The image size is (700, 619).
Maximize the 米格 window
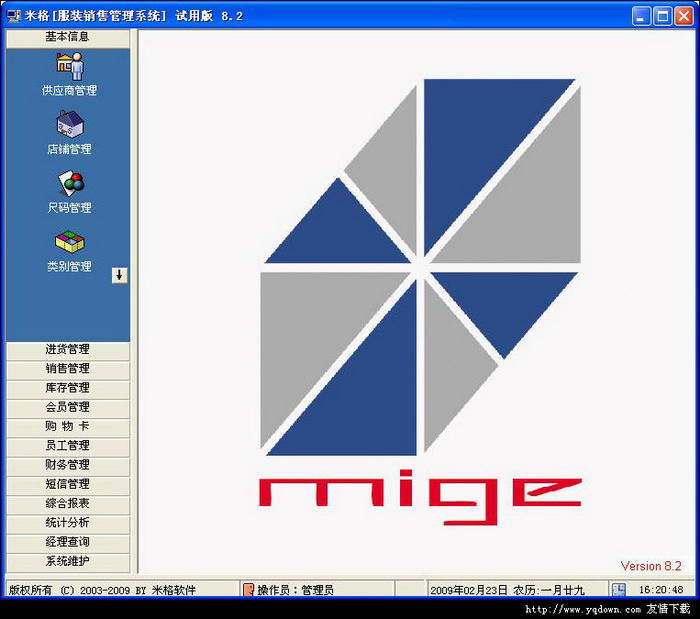(663, 17)
